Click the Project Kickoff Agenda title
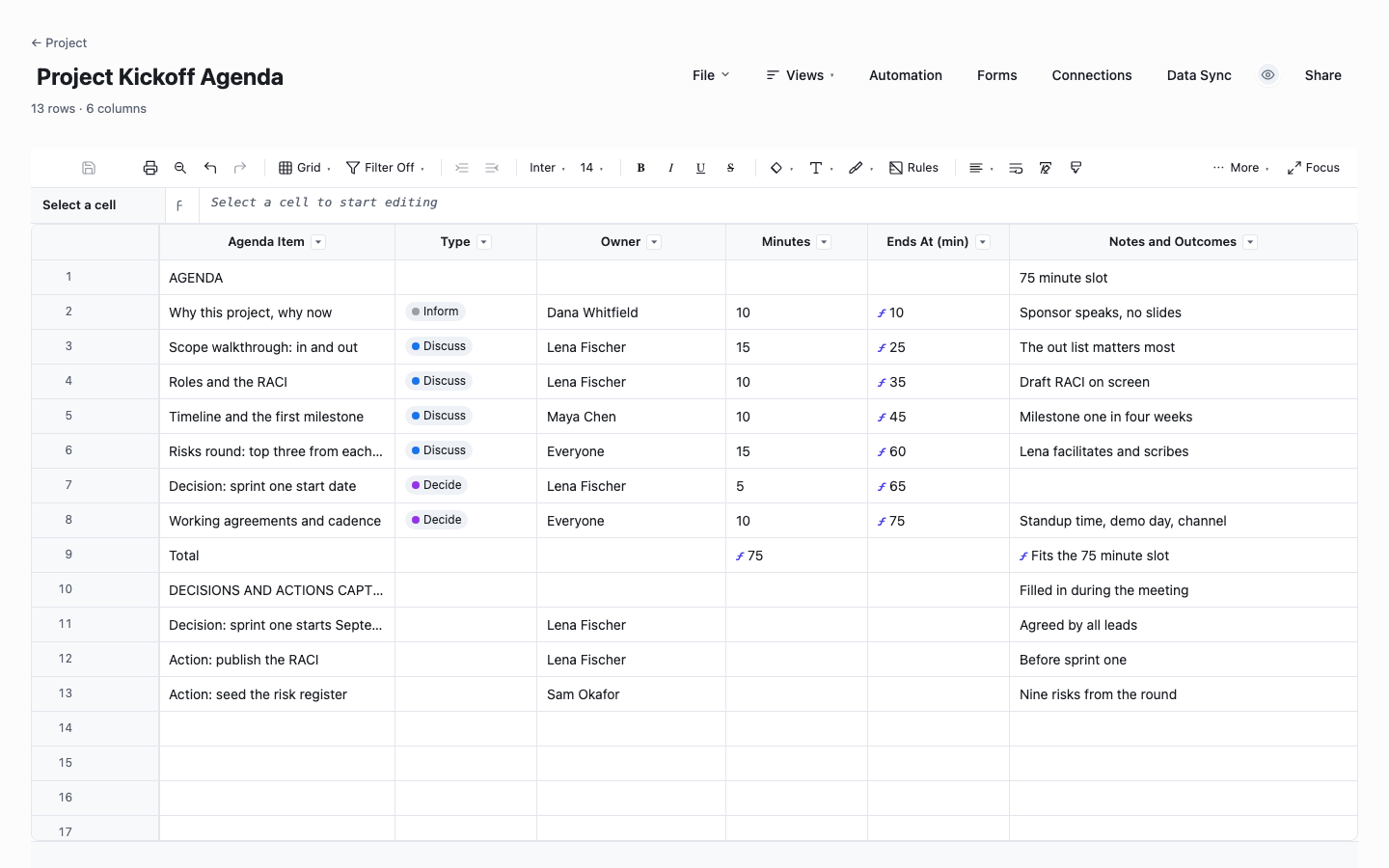Image resolution: width=1389 pixels, height=868 pixels. point(160,77)
